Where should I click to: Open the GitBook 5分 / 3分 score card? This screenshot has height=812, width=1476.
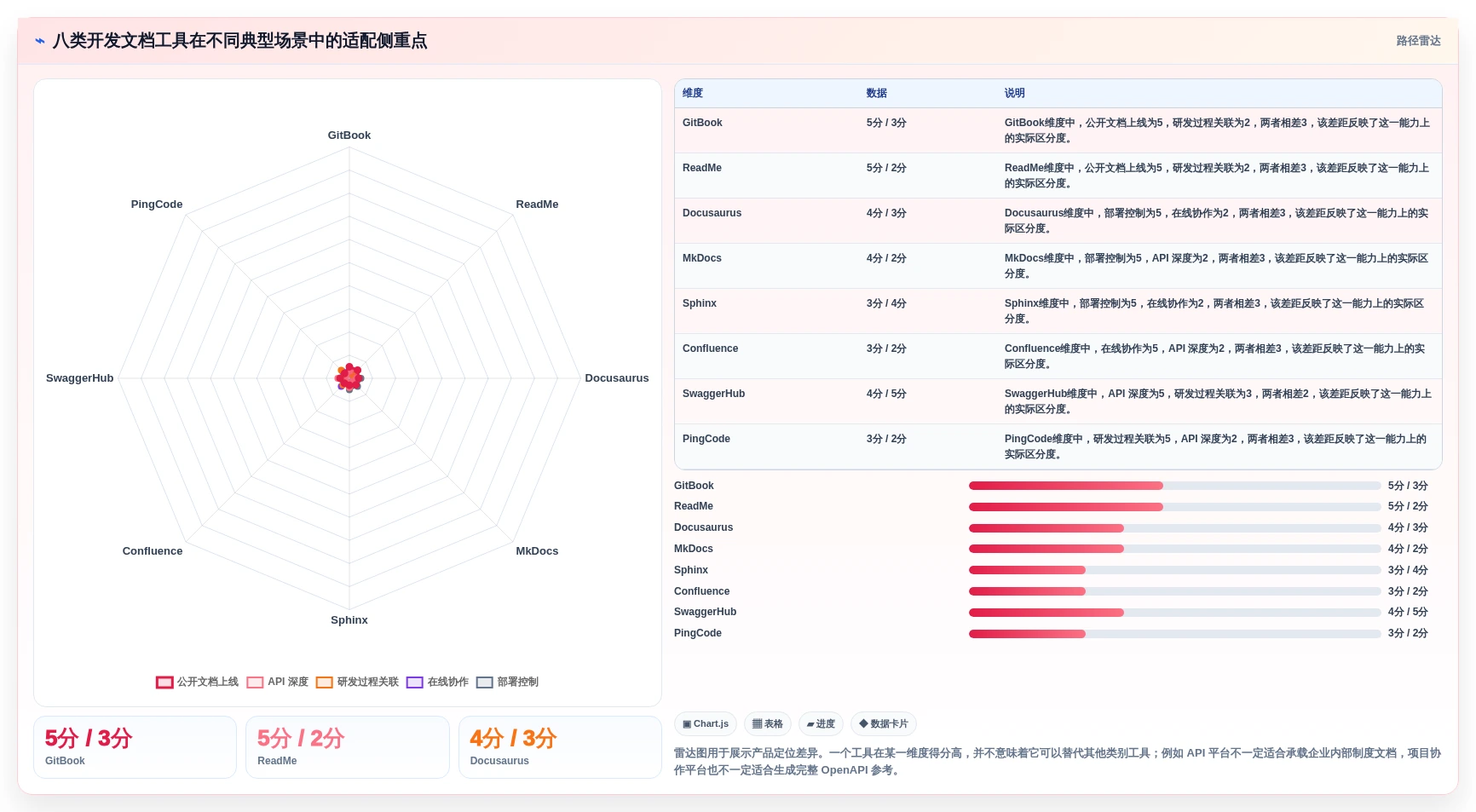tap(135, 747)
